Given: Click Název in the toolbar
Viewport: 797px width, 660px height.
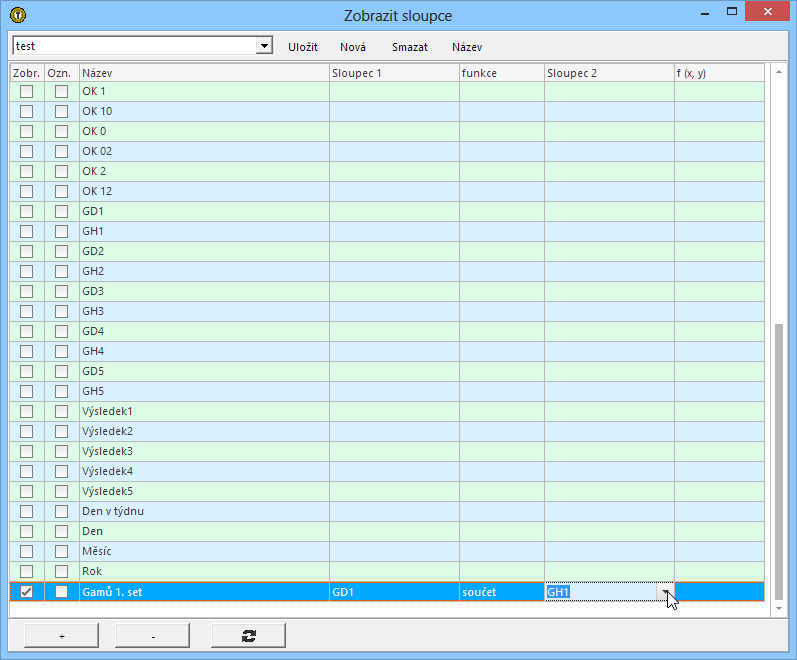Looking at the screenshot, I should 467,47.
